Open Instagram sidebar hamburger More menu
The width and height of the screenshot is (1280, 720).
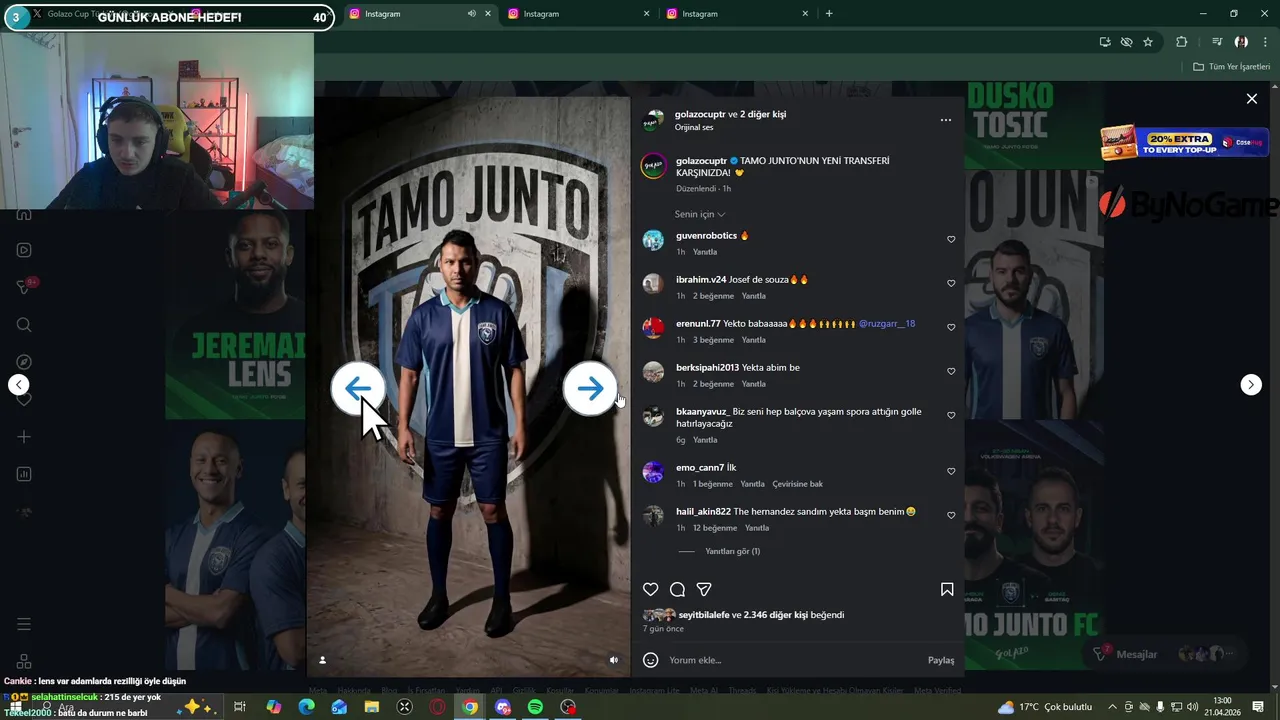click(x=24, y=624)
